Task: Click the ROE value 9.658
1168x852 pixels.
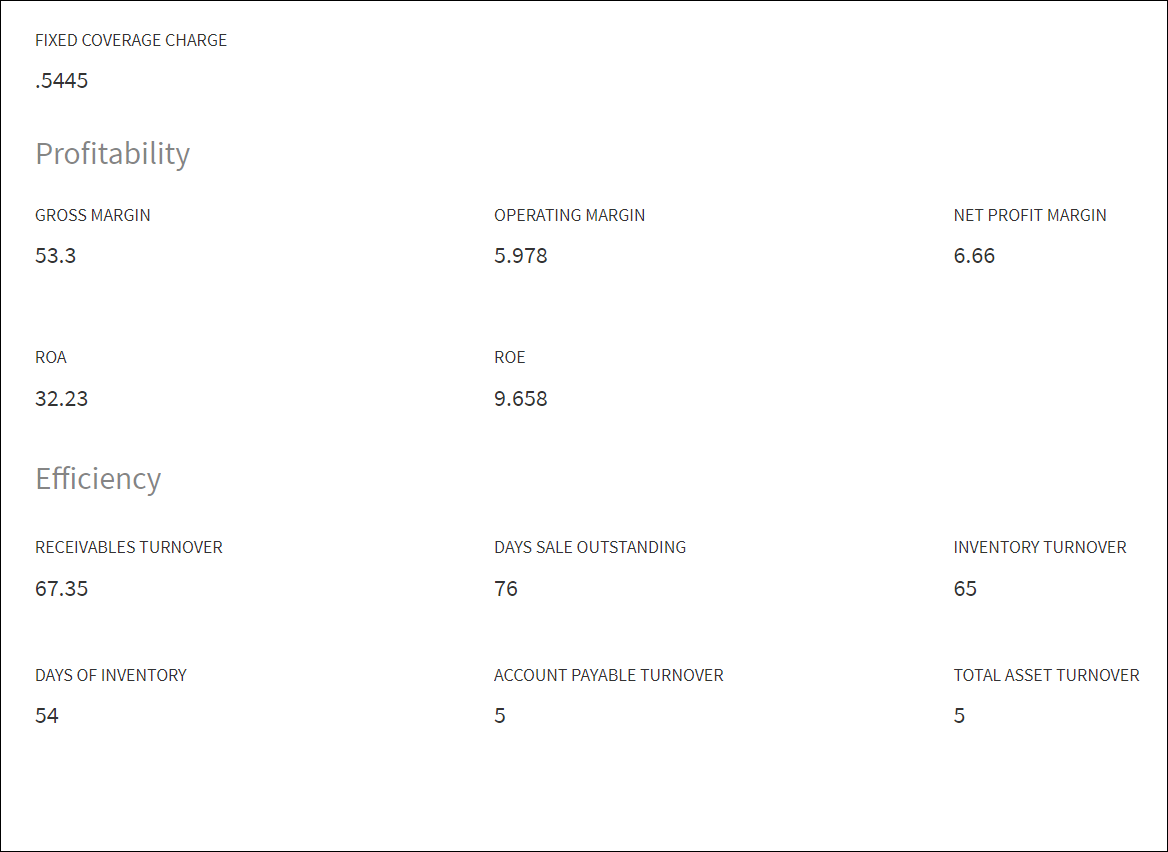Action: click(x=521, y=398)
